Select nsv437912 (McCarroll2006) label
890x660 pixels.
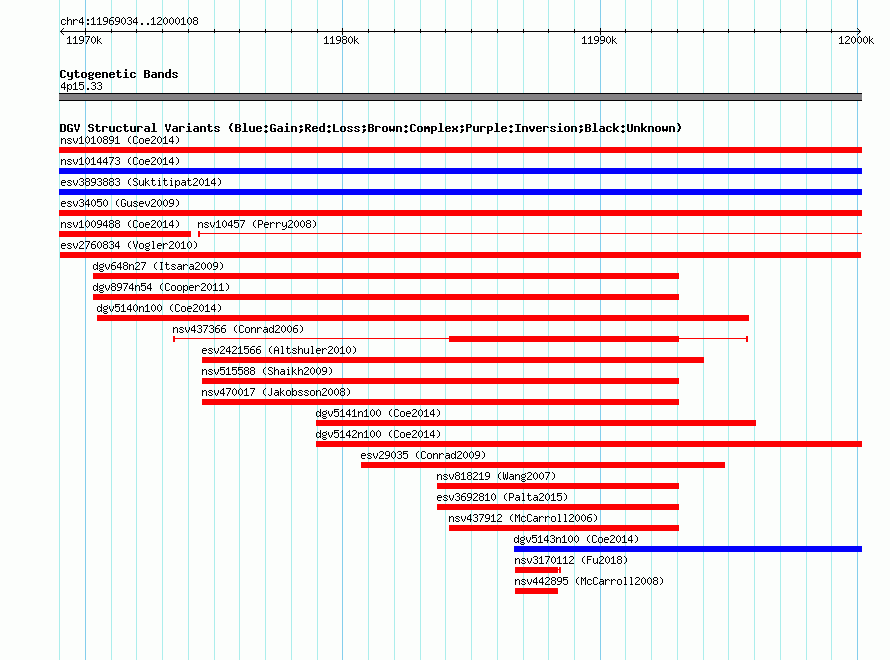(523, 518)
